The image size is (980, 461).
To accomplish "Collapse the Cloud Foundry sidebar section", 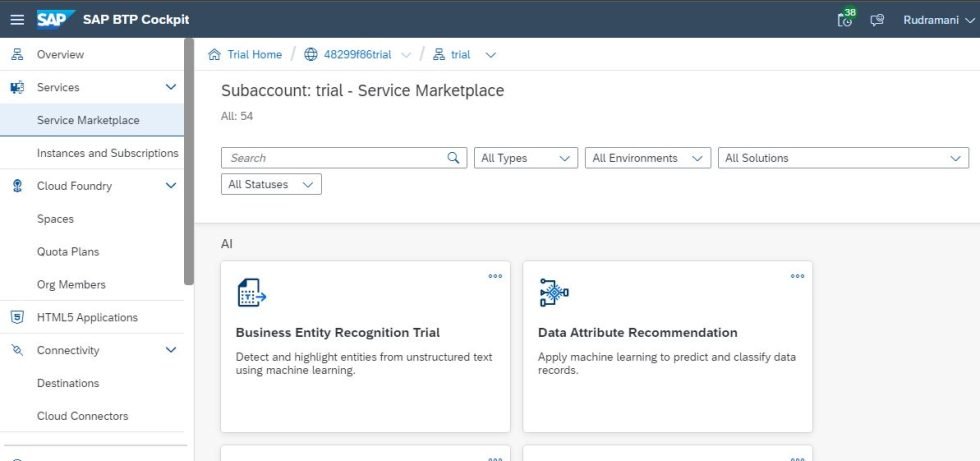I will (171, 186).
